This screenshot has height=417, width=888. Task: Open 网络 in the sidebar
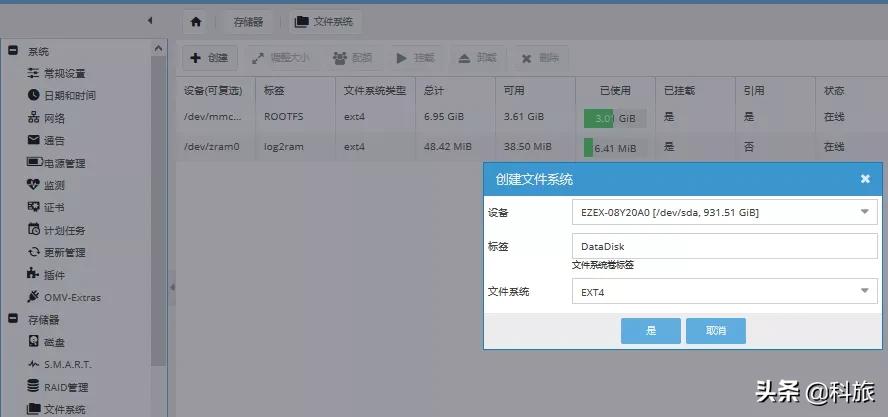[x=54, y=118]
